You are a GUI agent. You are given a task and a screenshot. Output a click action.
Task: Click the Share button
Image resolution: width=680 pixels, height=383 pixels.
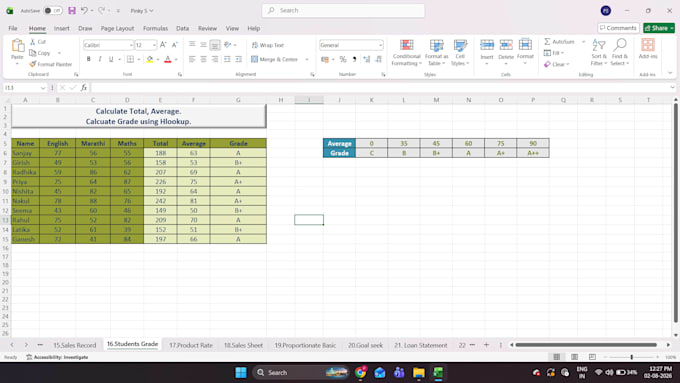659,28
